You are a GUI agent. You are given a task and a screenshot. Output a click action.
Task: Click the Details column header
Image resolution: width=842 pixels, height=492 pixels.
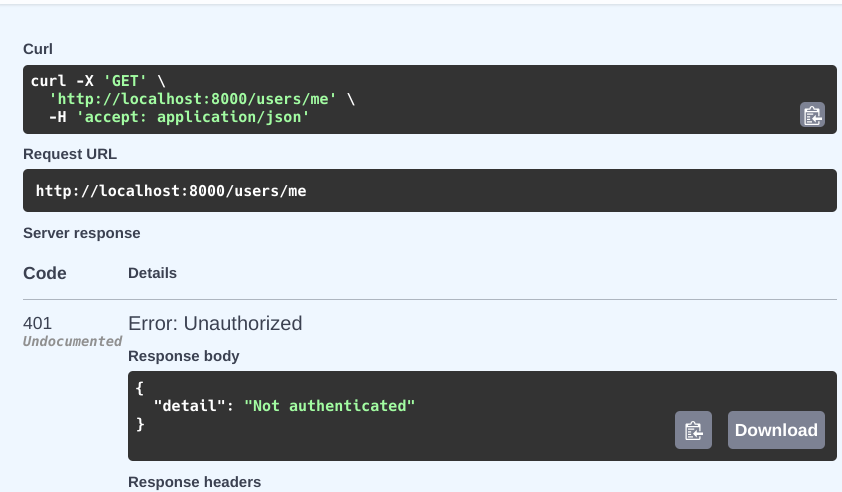coord(152,273)
